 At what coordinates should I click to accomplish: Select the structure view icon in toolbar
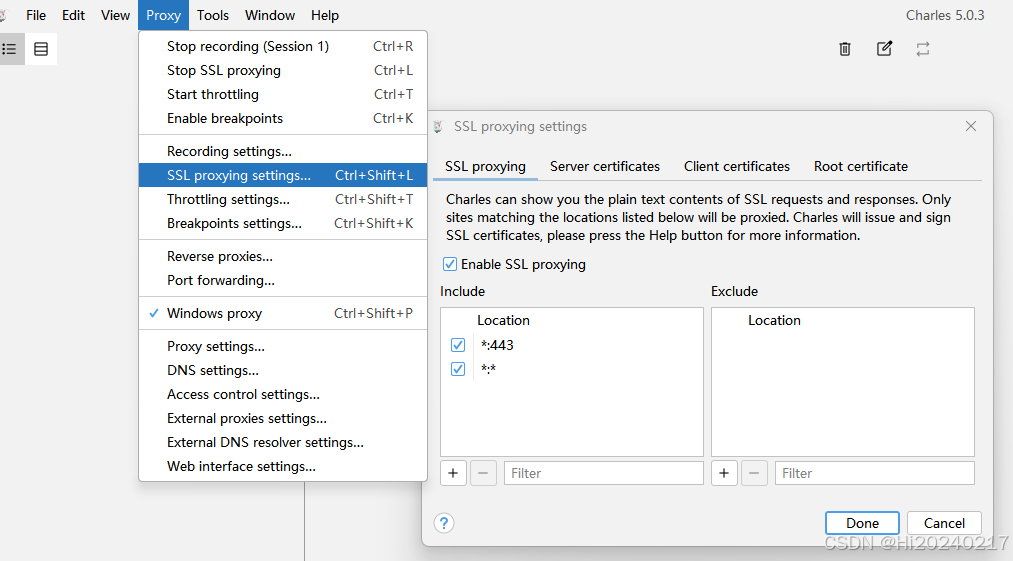[10, 49]
